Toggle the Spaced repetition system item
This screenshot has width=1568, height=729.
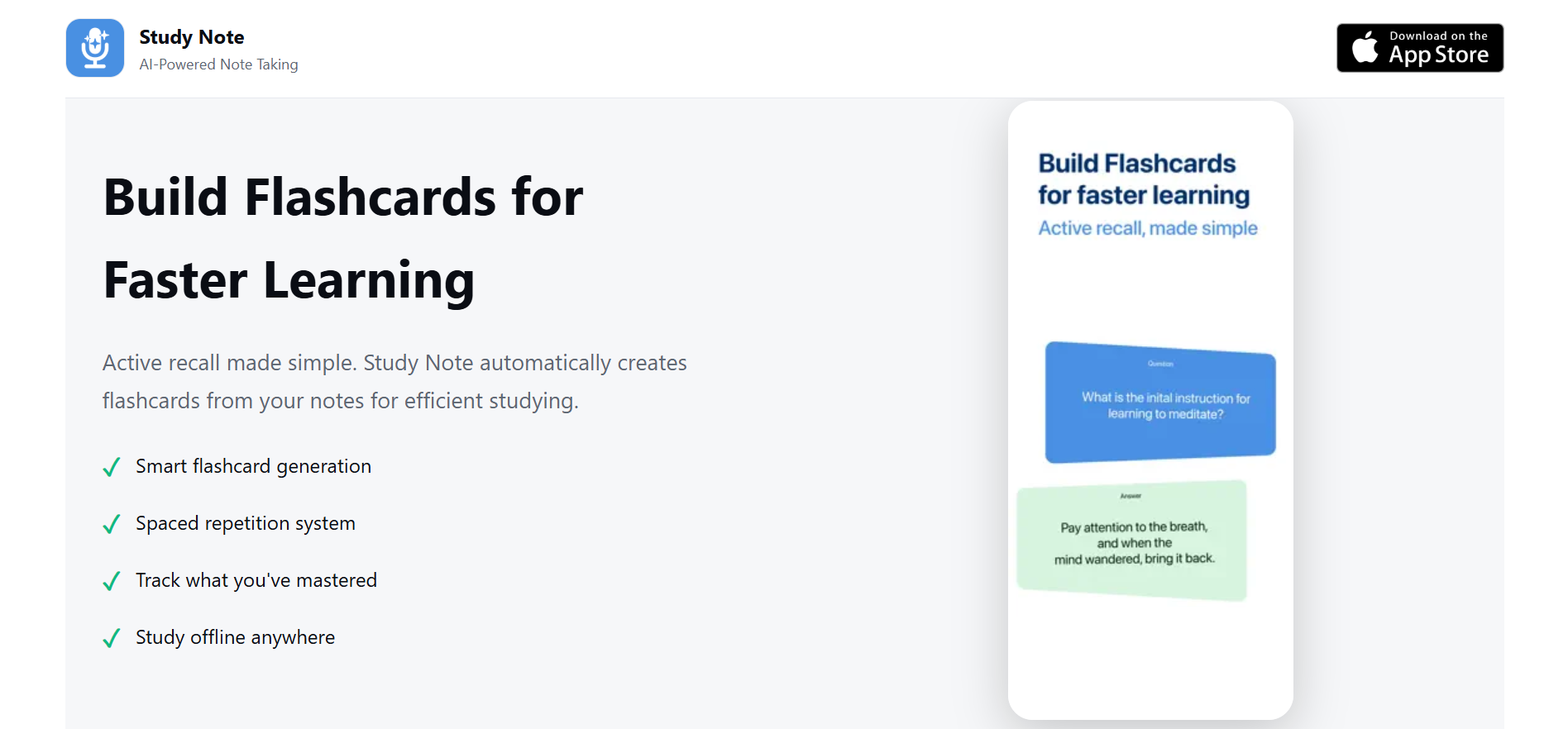(245, 523)
